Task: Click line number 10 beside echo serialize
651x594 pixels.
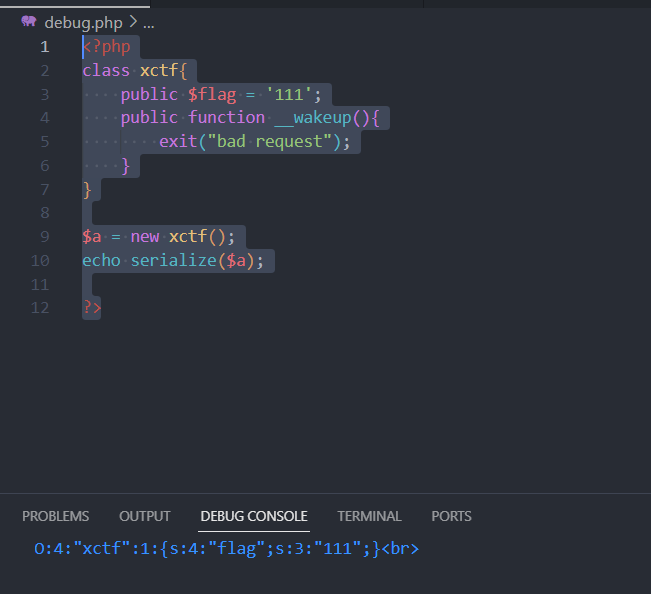Action: (41, 261)
